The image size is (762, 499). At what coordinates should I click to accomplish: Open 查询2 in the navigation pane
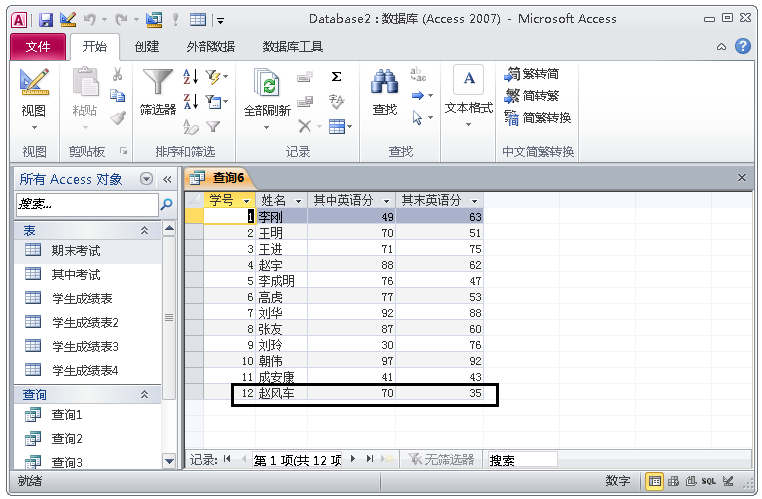click(x=87, y=439)
